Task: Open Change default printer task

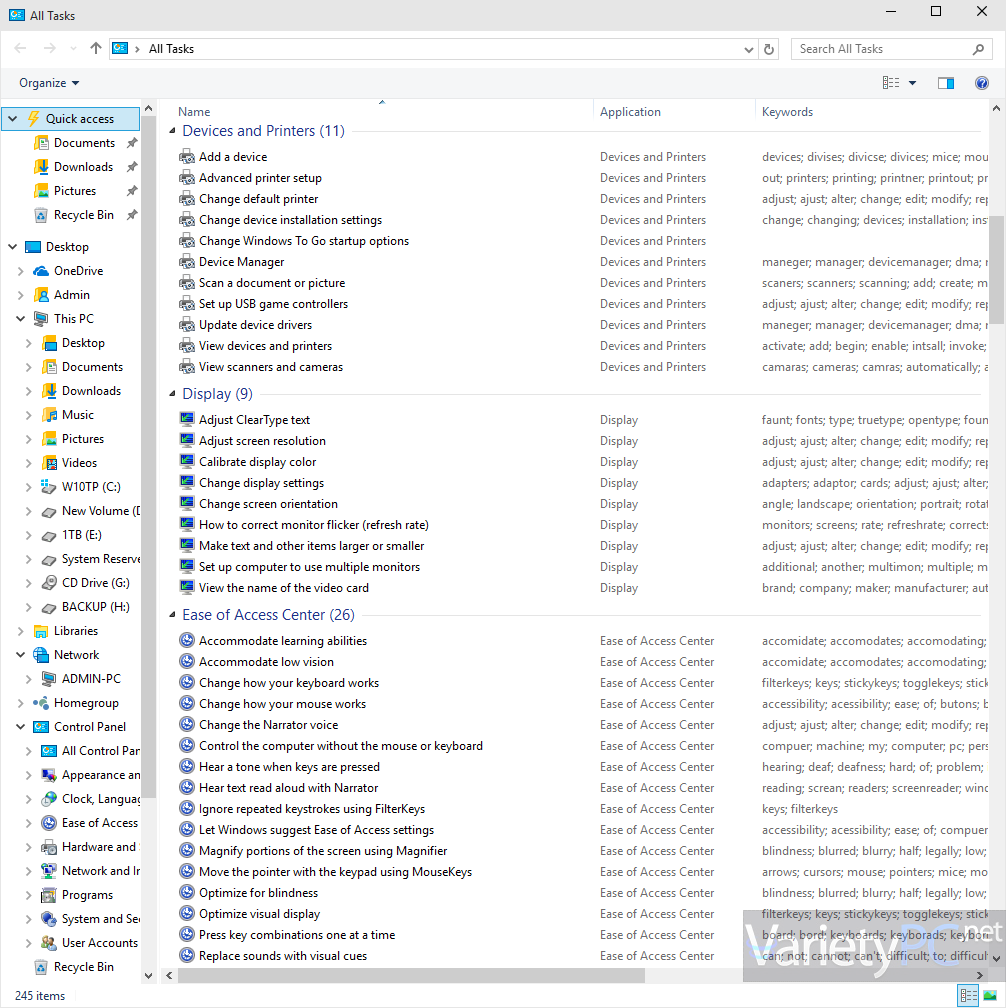Action: pos(258,199)
